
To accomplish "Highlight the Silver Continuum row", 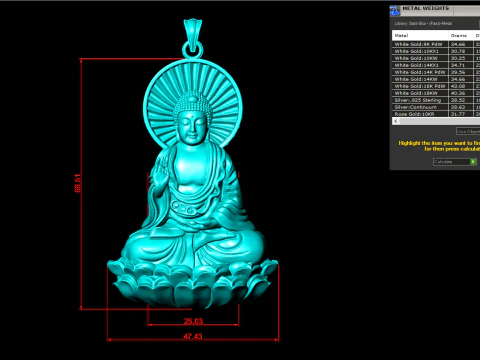I will pos(436,107).
